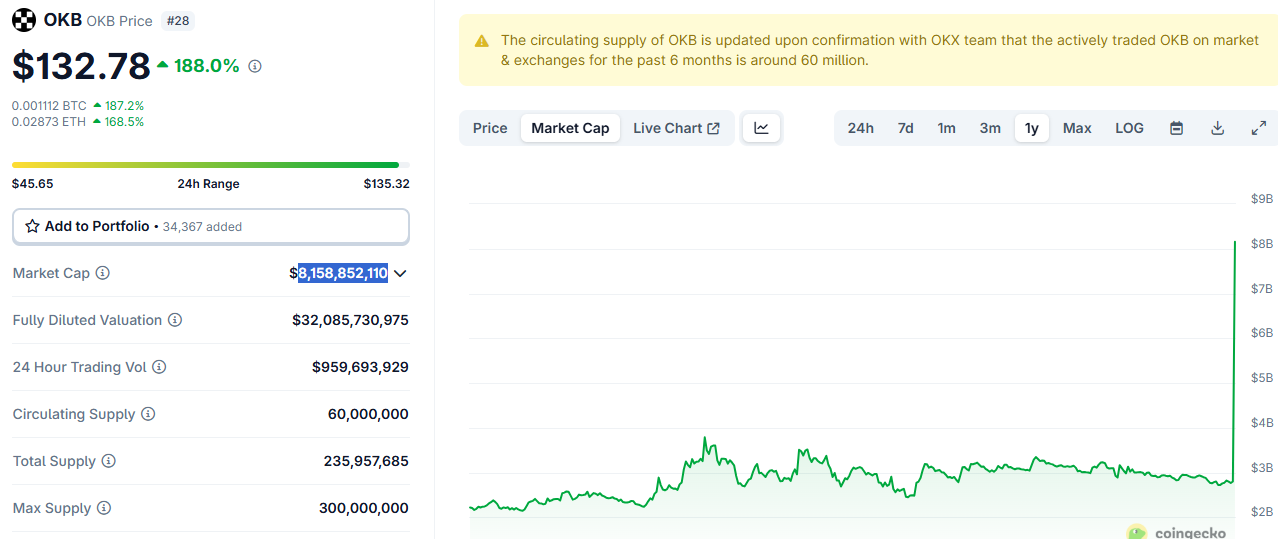Open the chart calendar date picker
This screenshot has height=539, width=1278.
[1177, 128]
